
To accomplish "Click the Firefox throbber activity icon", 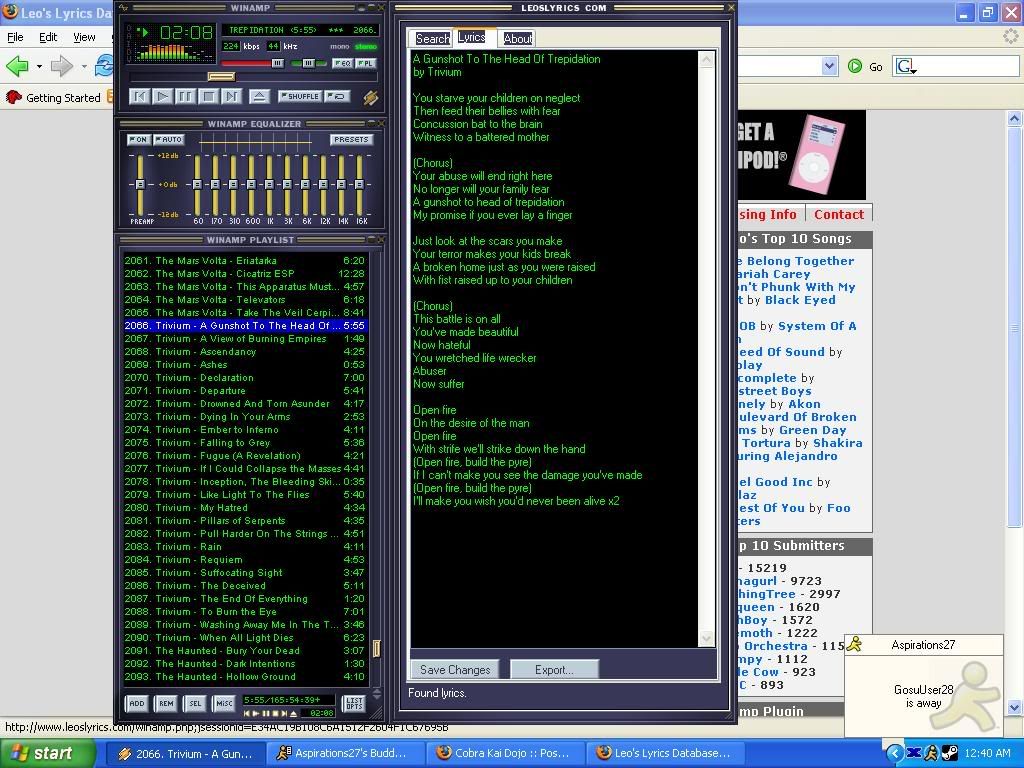I will [1010, 37].
